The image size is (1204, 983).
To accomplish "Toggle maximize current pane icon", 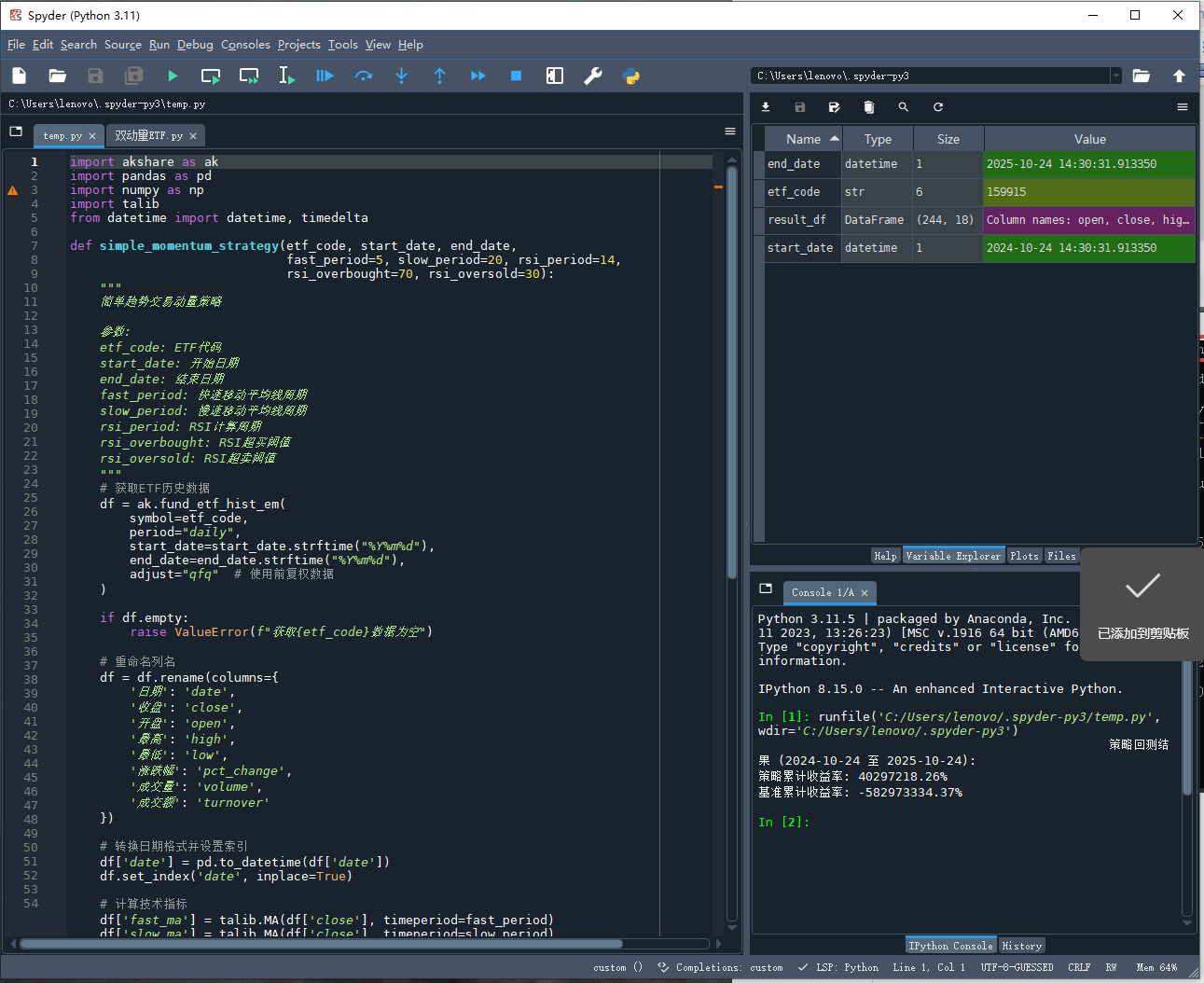I will [x=555, y=76].
